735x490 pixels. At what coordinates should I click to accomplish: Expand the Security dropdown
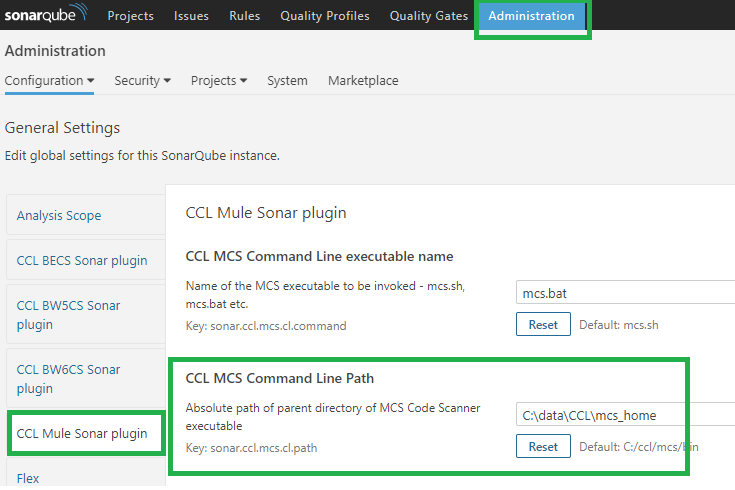142,81
